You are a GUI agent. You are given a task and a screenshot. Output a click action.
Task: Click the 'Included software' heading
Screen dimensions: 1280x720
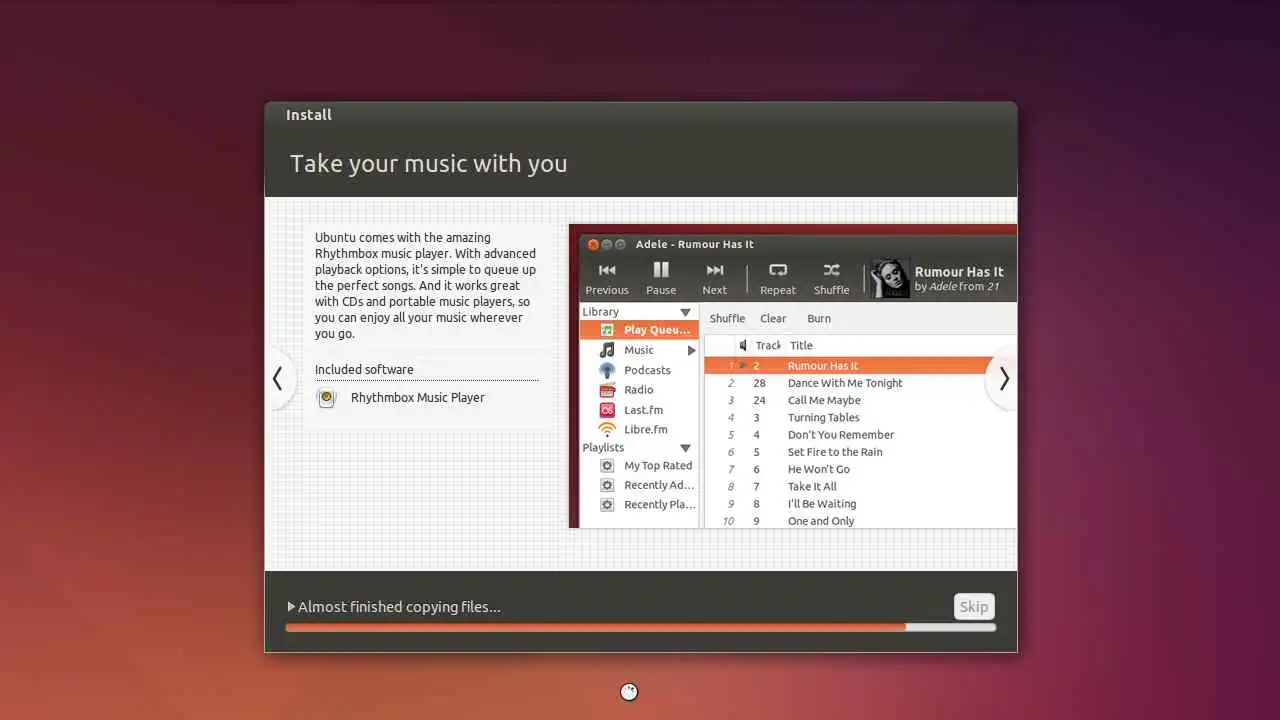click(x=364, y=369)
